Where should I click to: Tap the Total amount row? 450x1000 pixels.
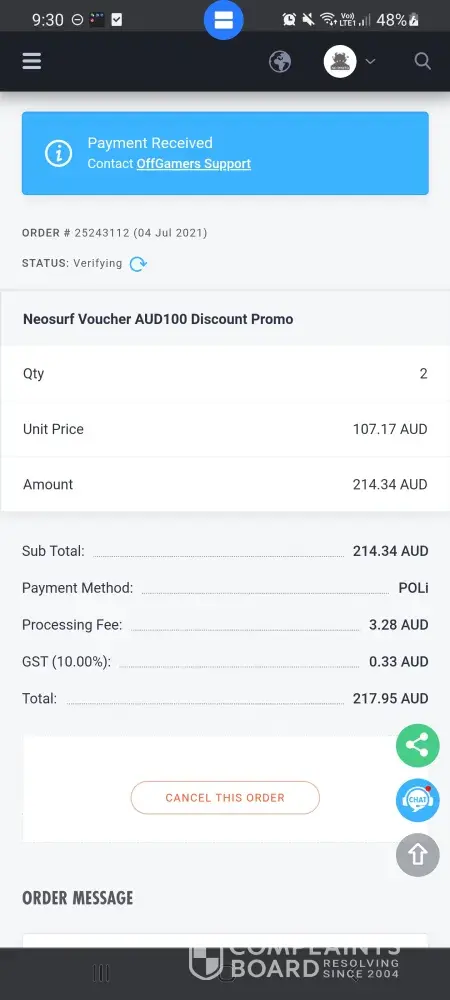[225, 698]
